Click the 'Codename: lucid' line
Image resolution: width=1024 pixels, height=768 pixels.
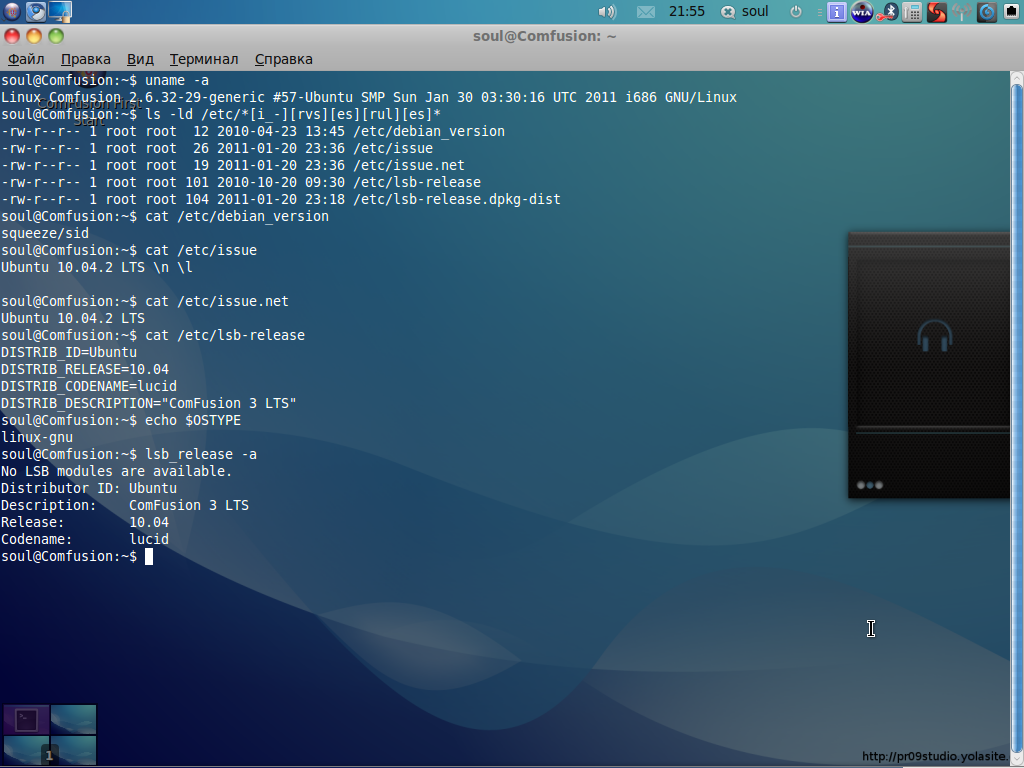tap(85, 539)
